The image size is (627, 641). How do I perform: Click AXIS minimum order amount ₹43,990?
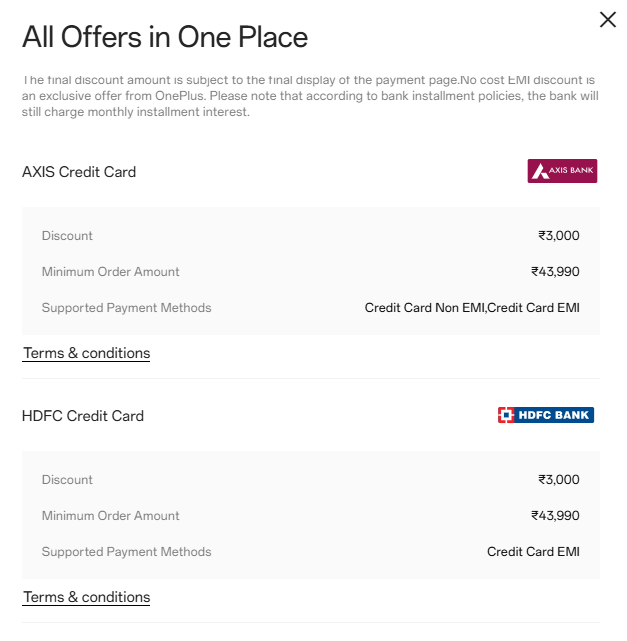tap(555, 272)
